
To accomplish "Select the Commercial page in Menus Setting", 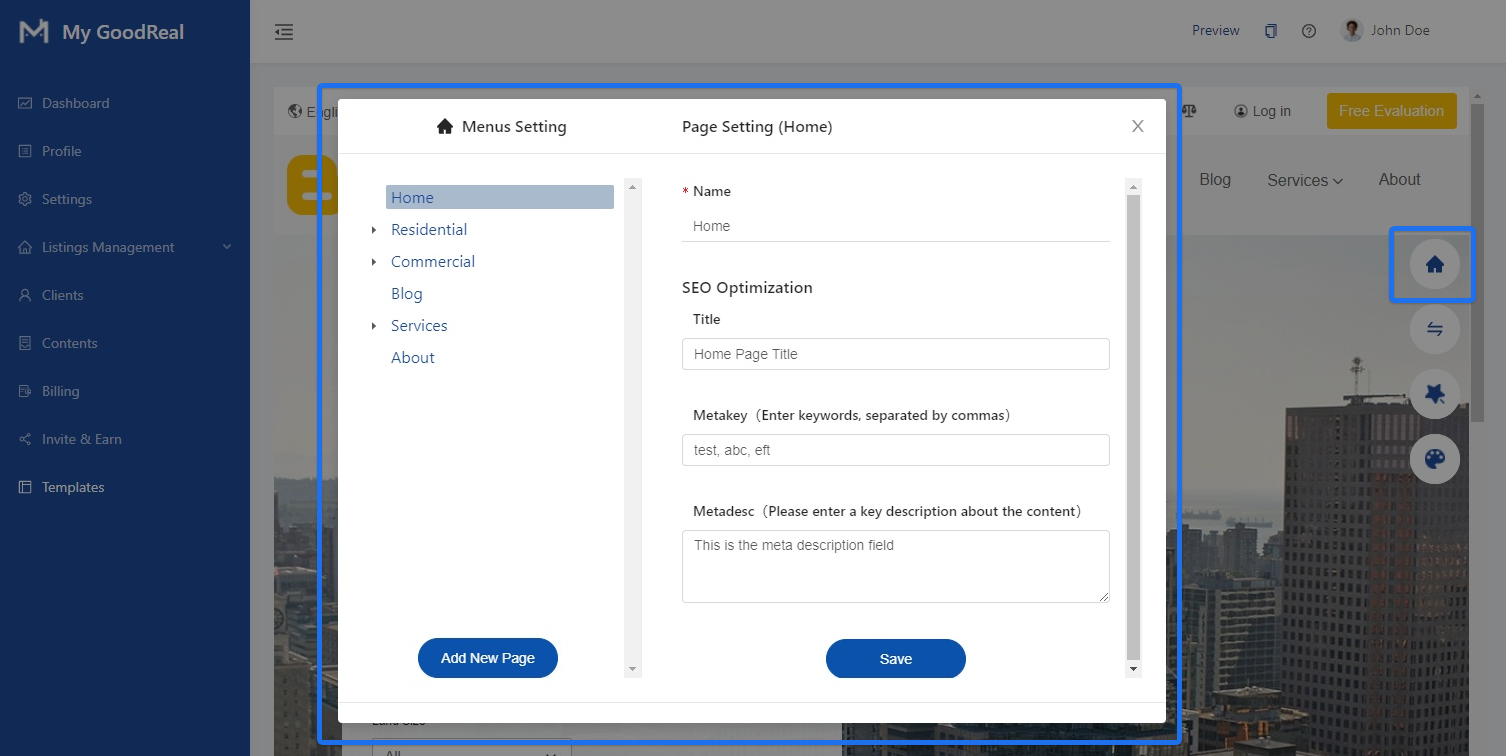I will [432, 261].
